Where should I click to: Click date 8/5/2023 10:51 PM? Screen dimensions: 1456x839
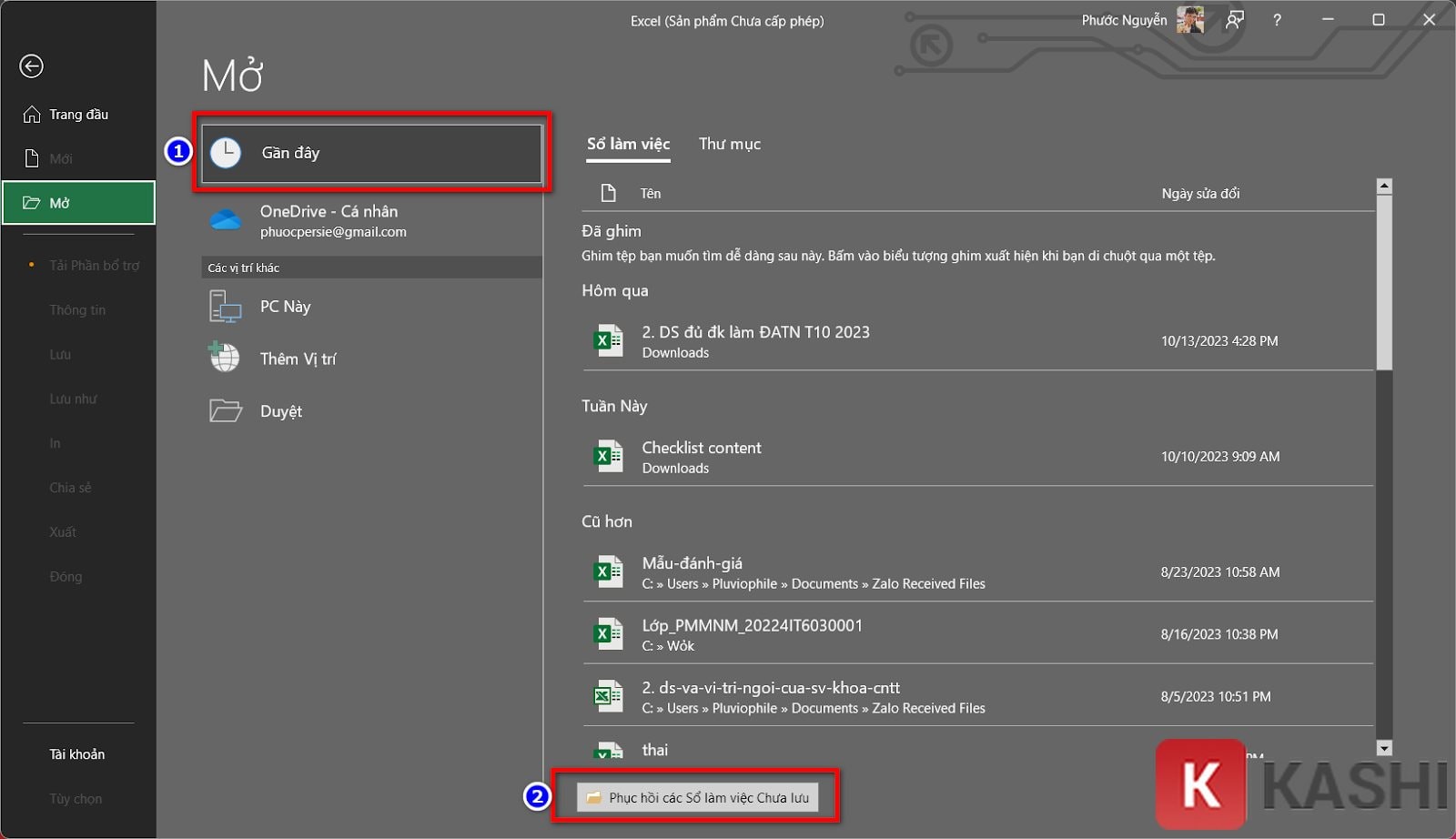[x=1216, y=697]
